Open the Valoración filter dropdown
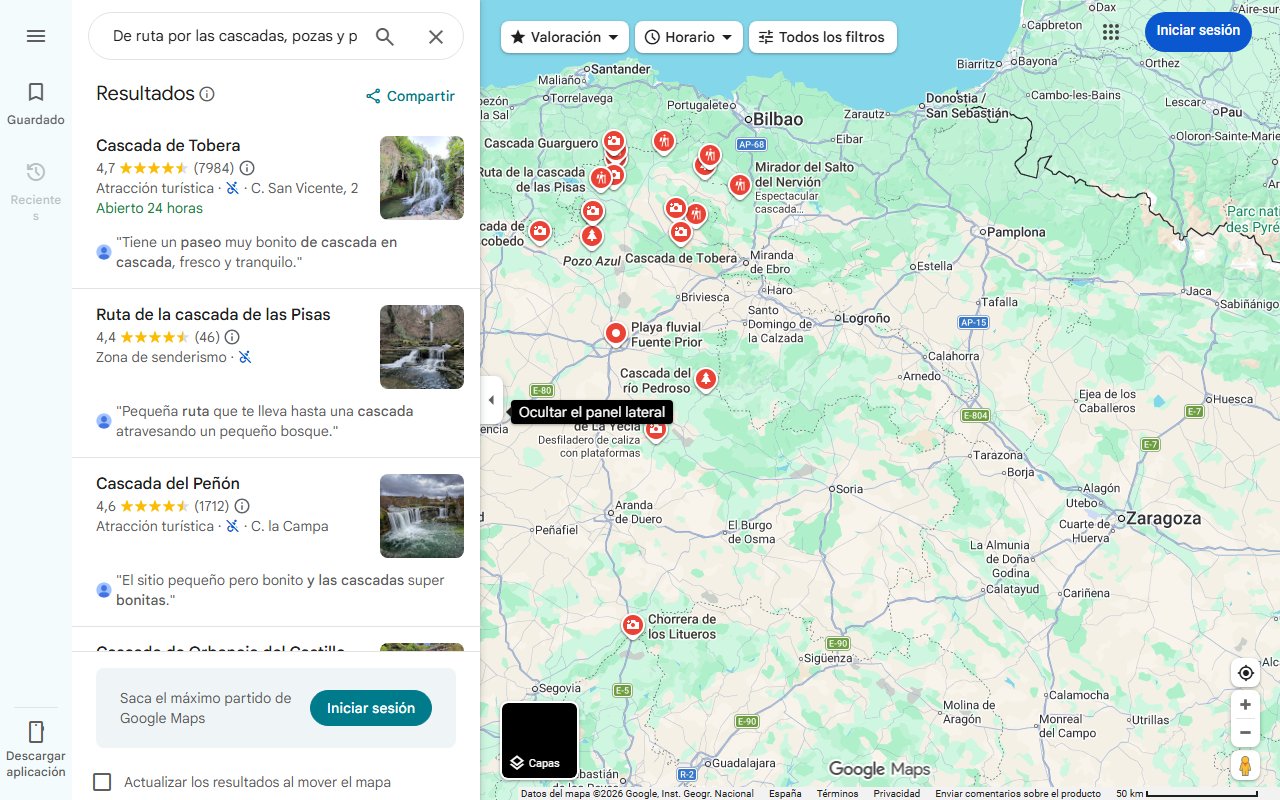Image resolution: width=1280 pixels, height=800 pixels. (564, 36)
